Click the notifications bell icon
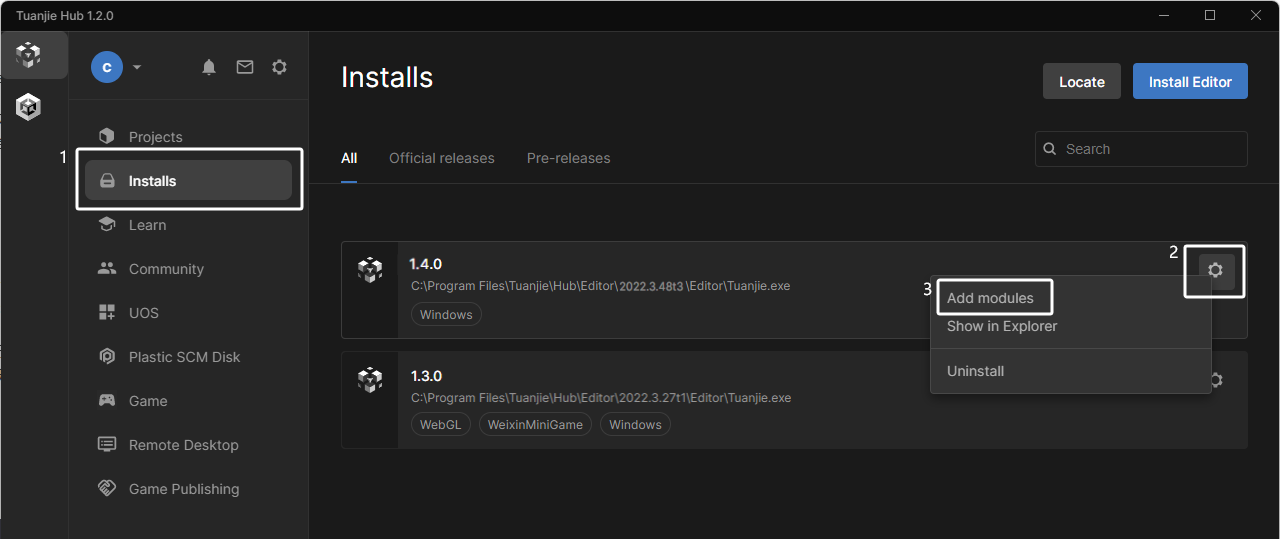1280x539 pixels. click(209, 67)
